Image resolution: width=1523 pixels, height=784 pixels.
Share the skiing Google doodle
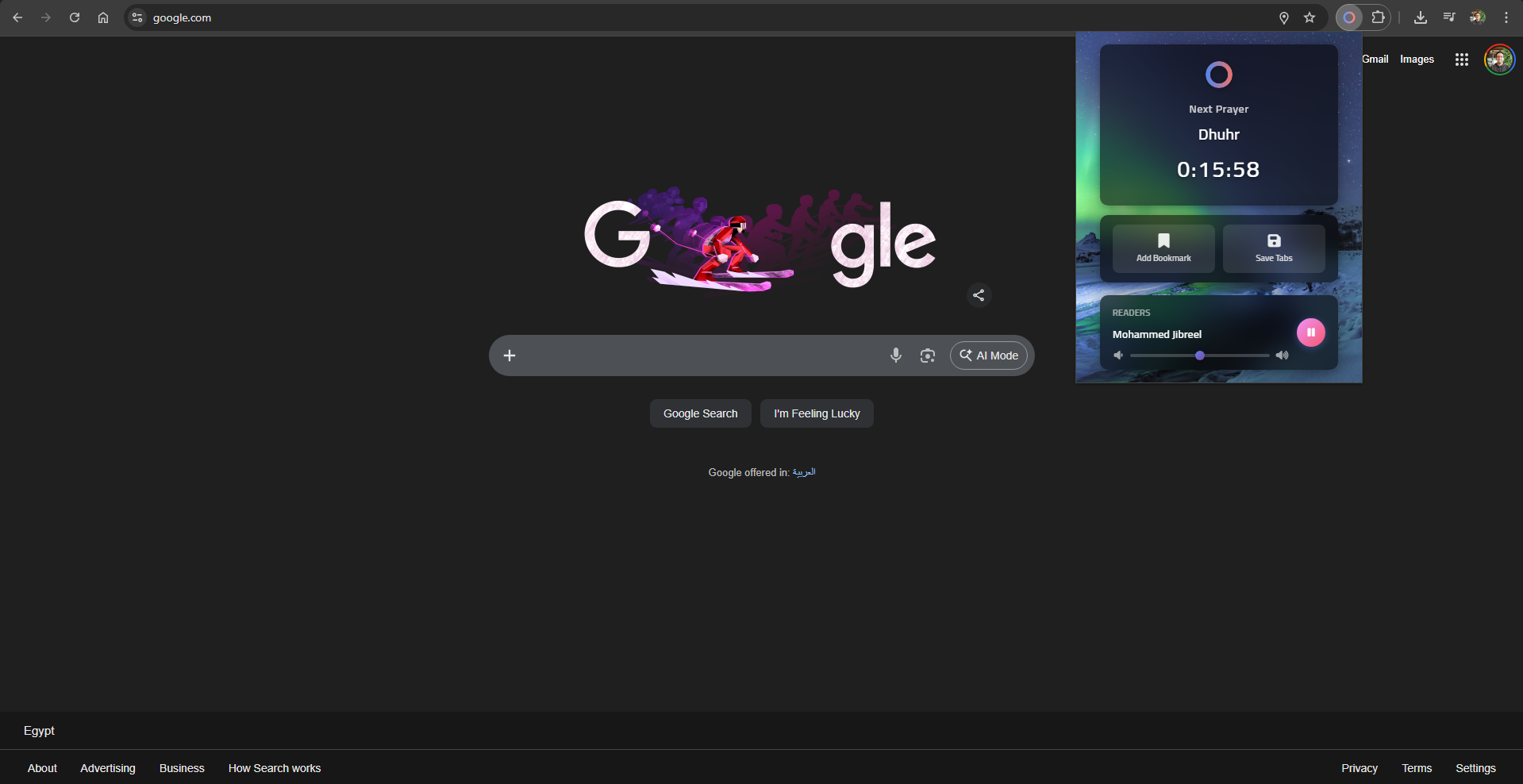[x=978, y=294]
